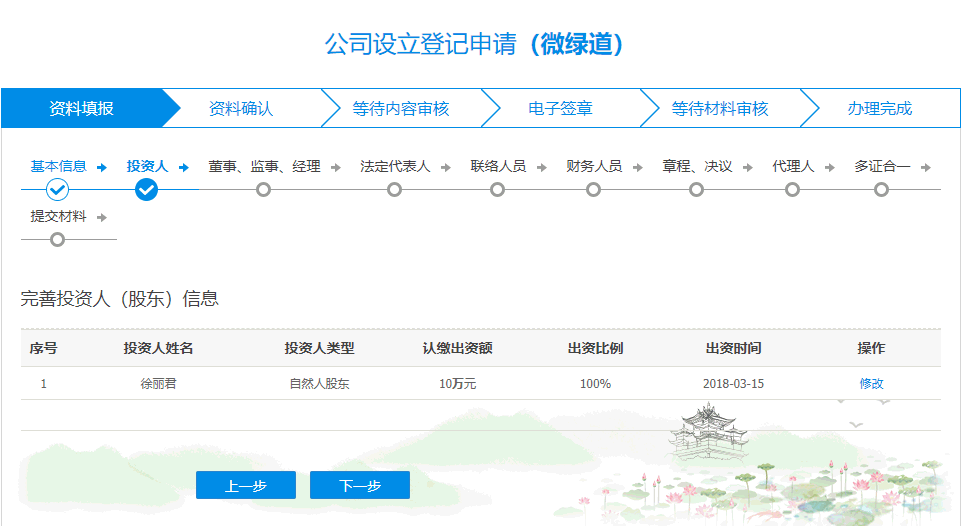Click the arrow icon after 多证合一
Image resolution: width=963 pixels, height=526 pixels.
926,167
